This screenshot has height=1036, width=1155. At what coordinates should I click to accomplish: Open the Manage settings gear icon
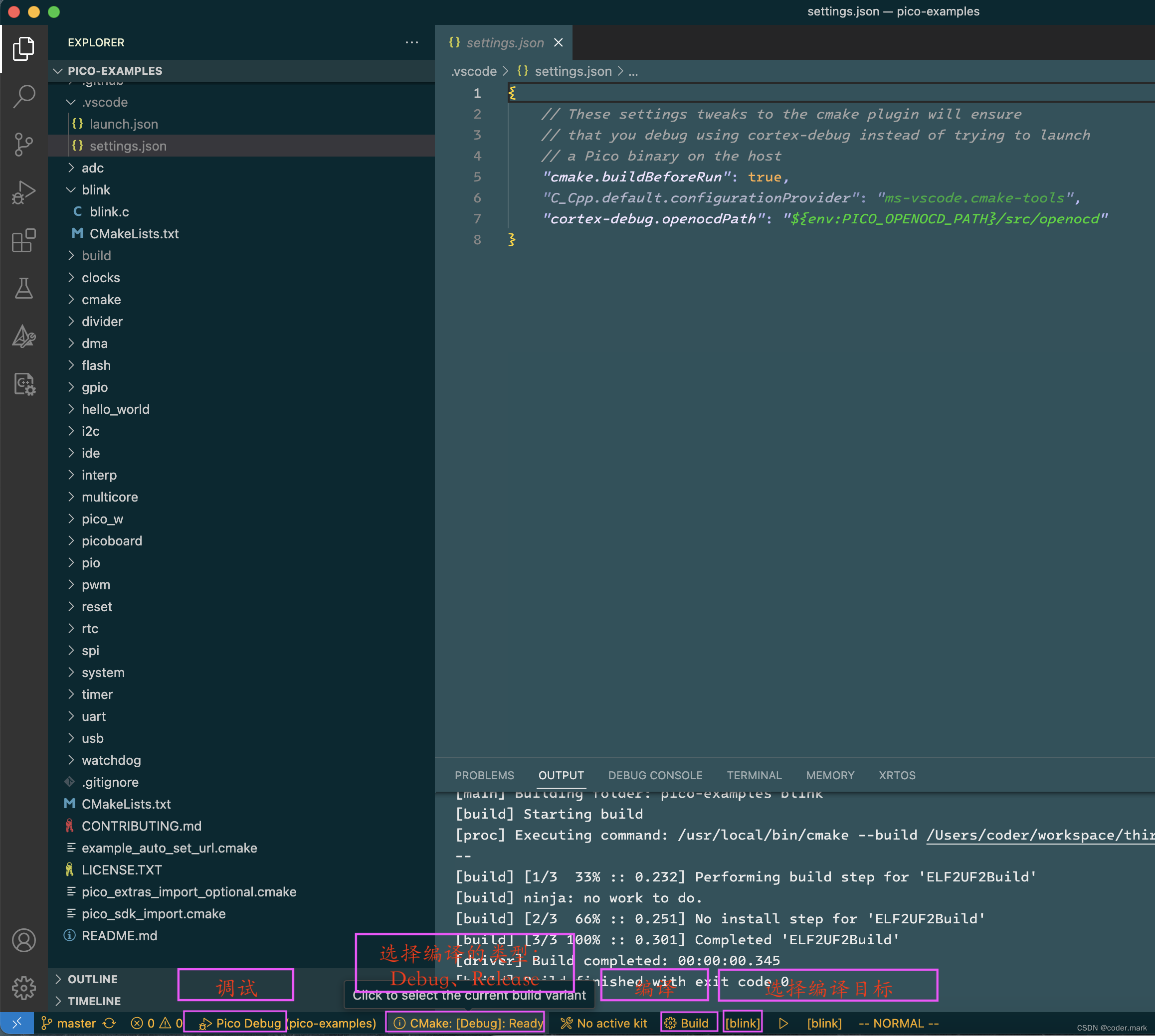click(x=24, y=989)
